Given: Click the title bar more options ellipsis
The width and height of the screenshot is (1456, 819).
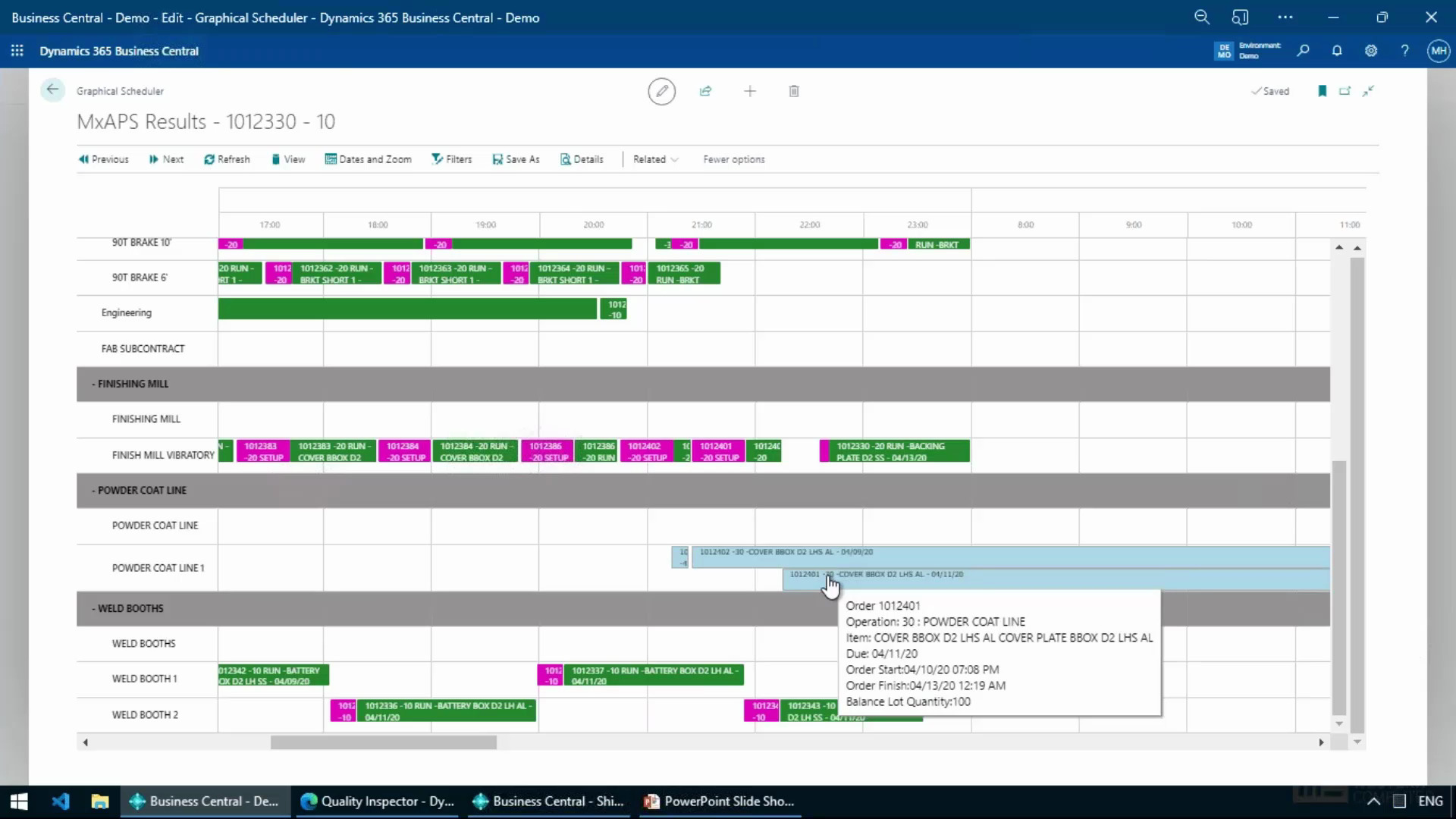Looking at the screenshot, I should point(1285,17).
